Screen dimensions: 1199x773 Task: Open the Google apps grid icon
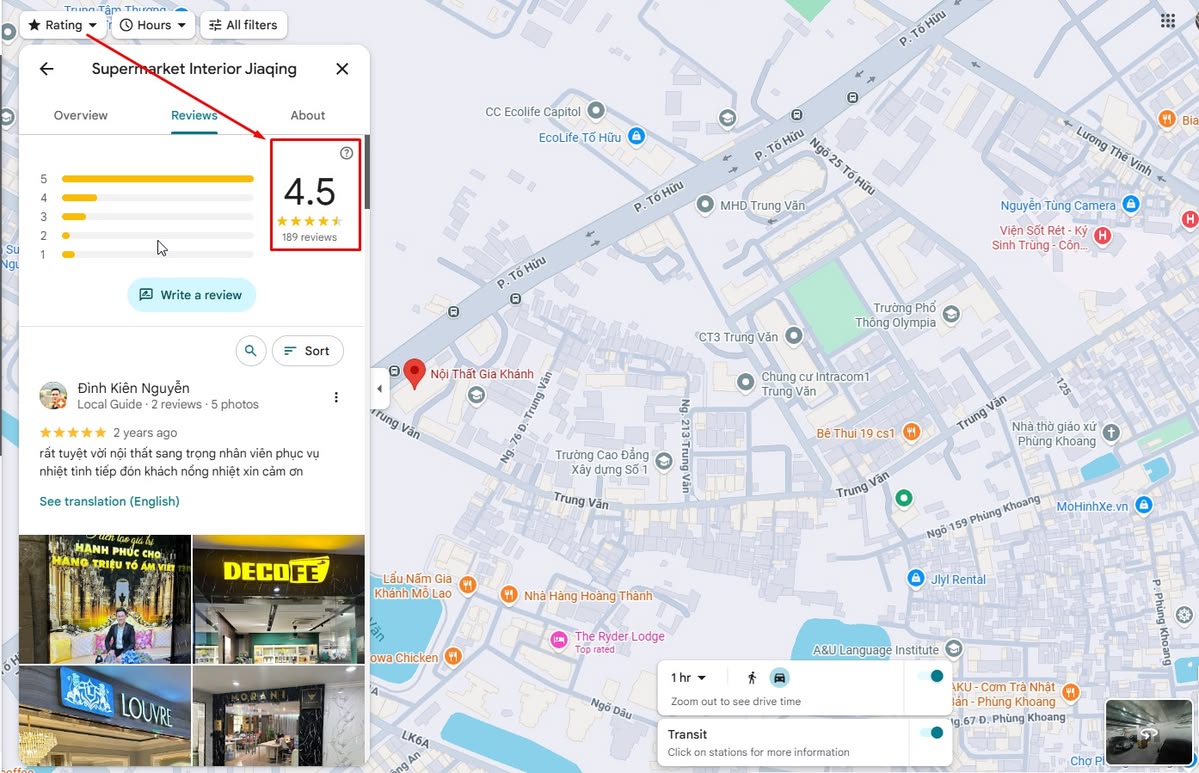tap(1167, 20)
